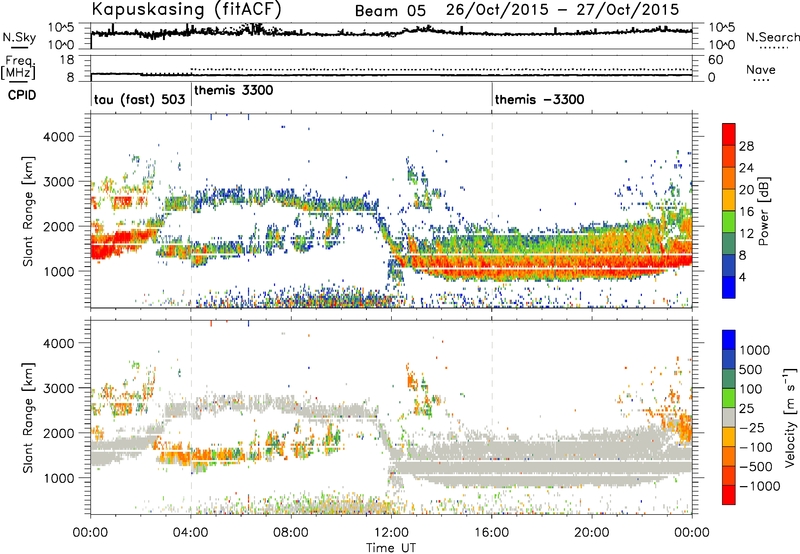Click the velocity panel 'Slant Range [km]' label
Image resolution: width=800 pixels, height=554 pixels.
28,417
